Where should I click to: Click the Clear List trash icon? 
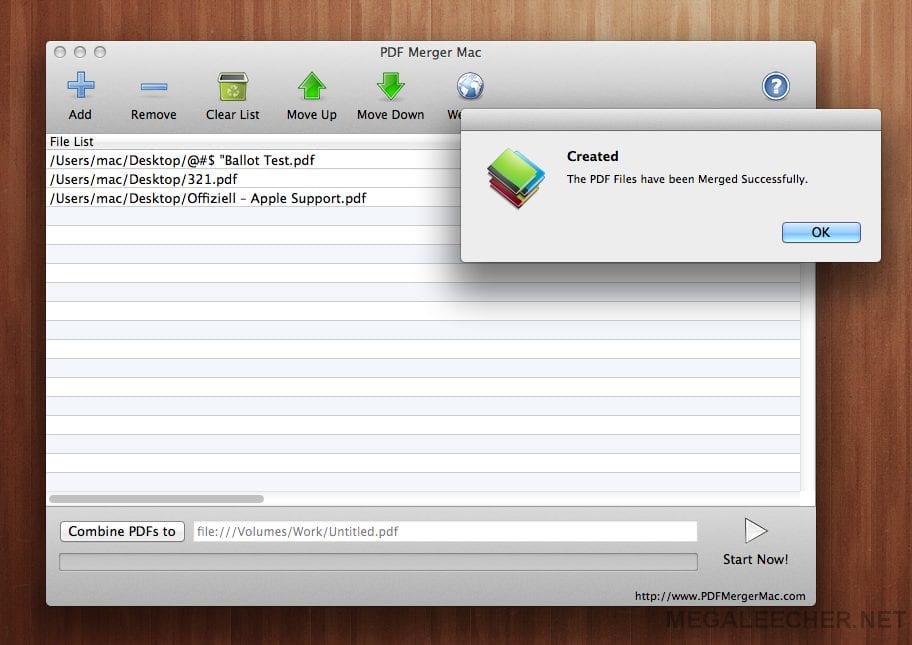pyautogui.click(x=233, y=86)
